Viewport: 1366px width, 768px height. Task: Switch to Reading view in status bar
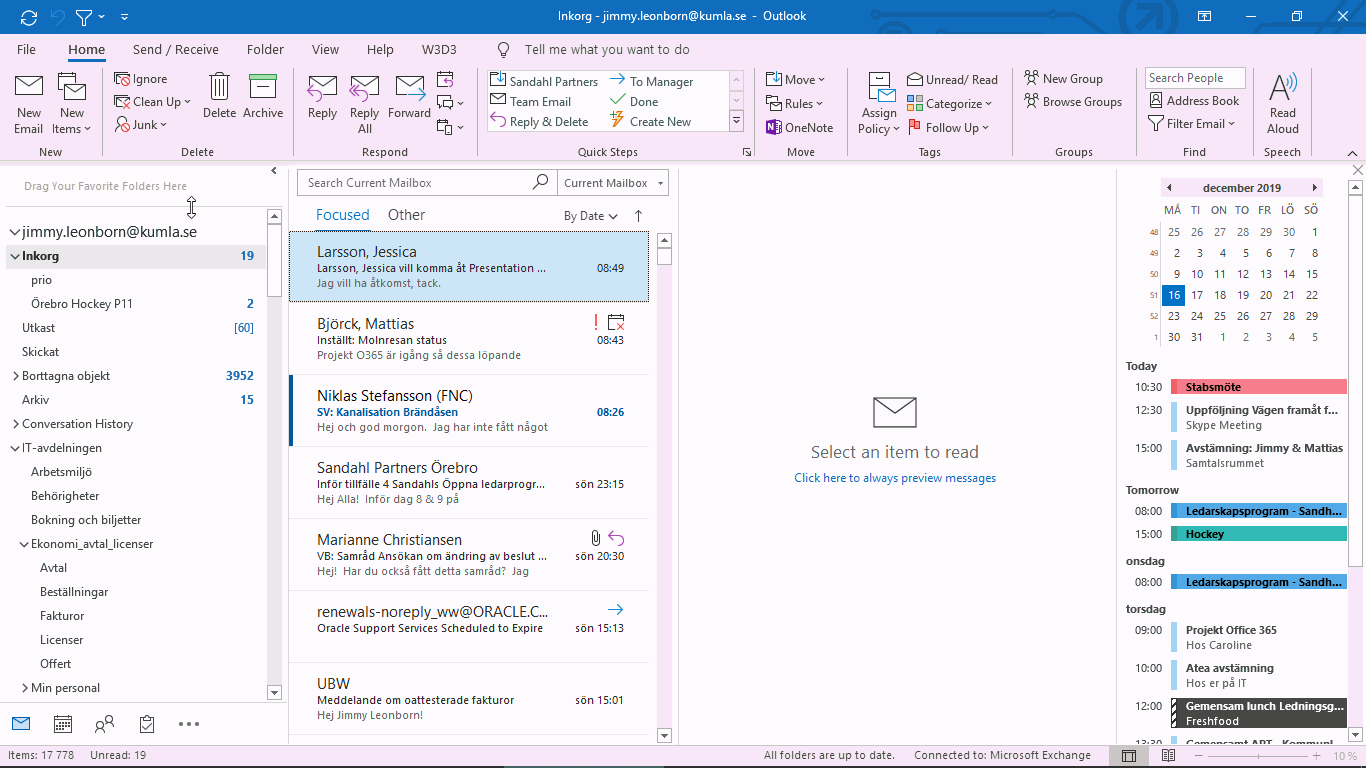(x=1167, y=756)
